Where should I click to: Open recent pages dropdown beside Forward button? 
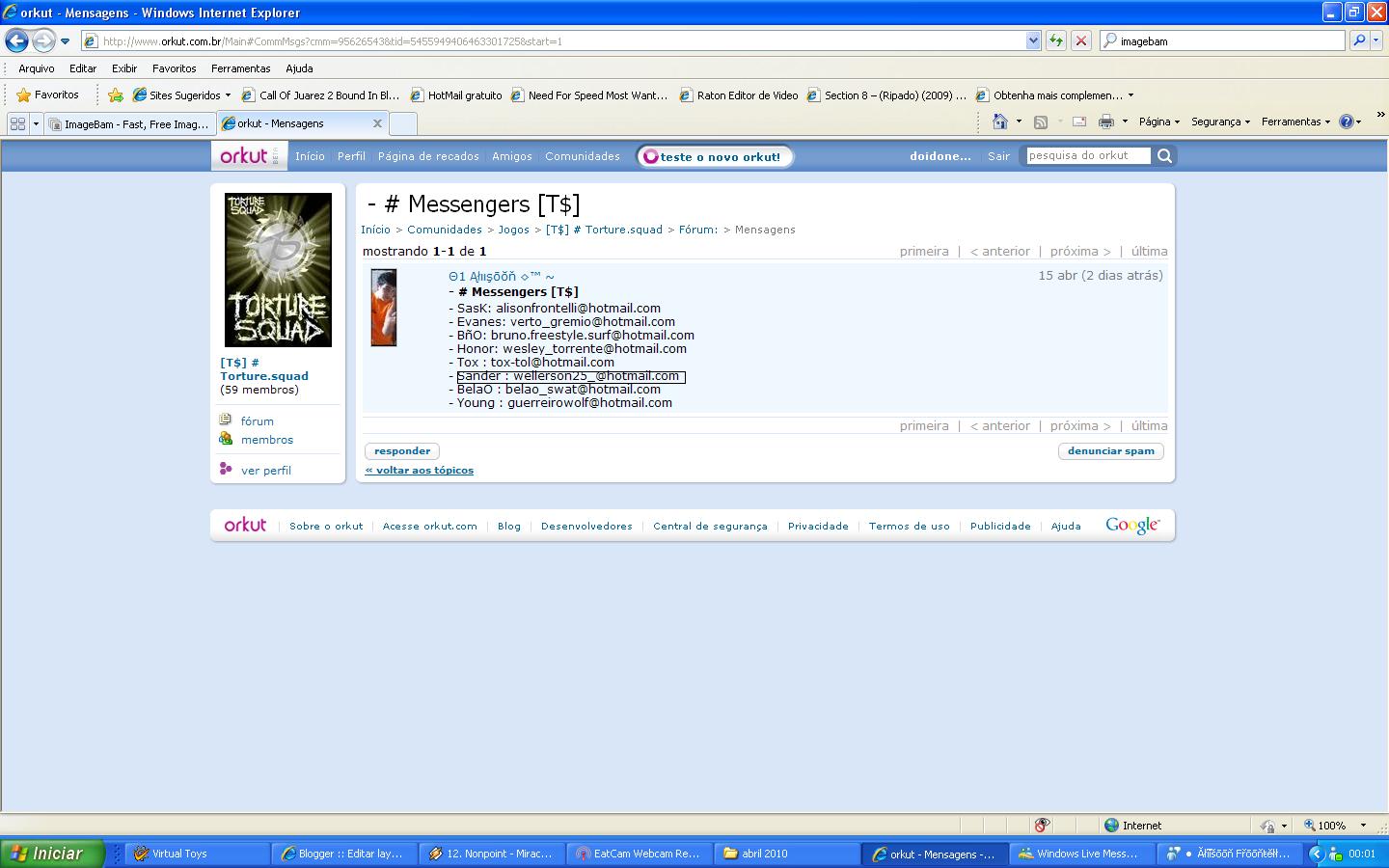pos(66,41)
